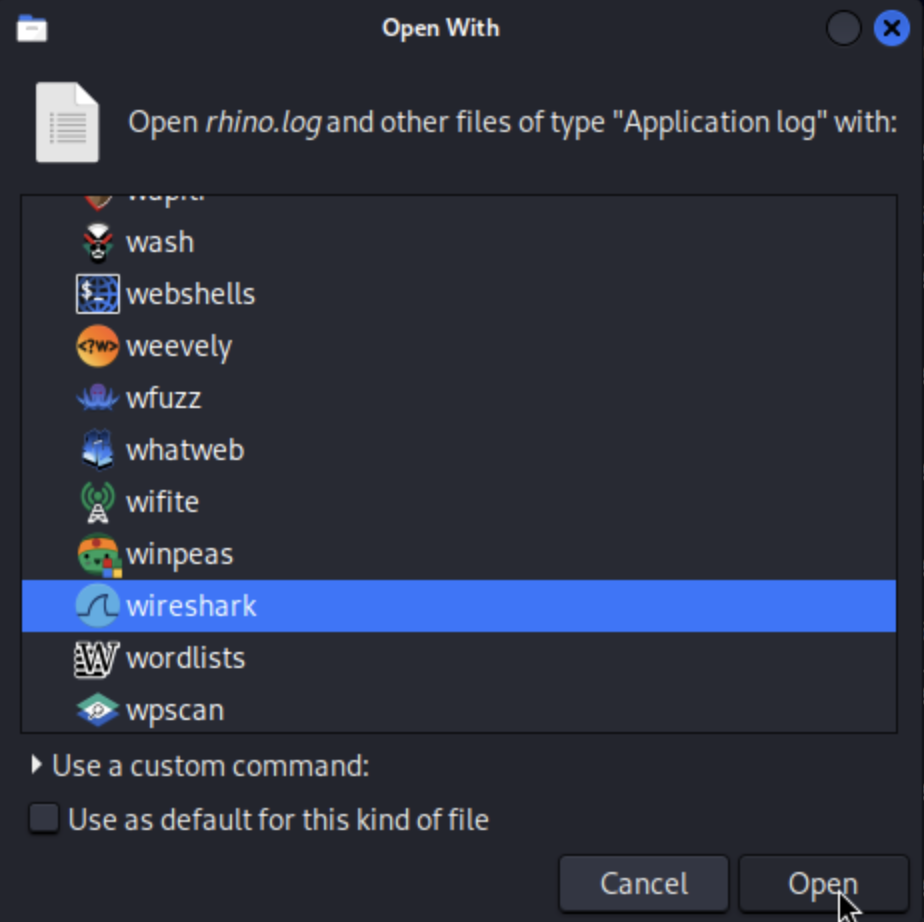This screenshot has height=922, width=924.
Task: Click the weevely orange icon
Action: pyautogui.click(x=97, y=346)
